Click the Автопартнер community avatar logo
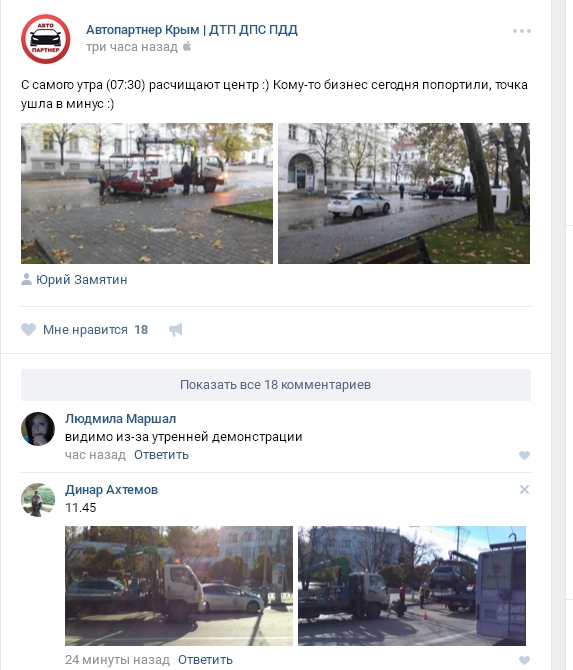This screenshot has width=573, height=670. 45,39
